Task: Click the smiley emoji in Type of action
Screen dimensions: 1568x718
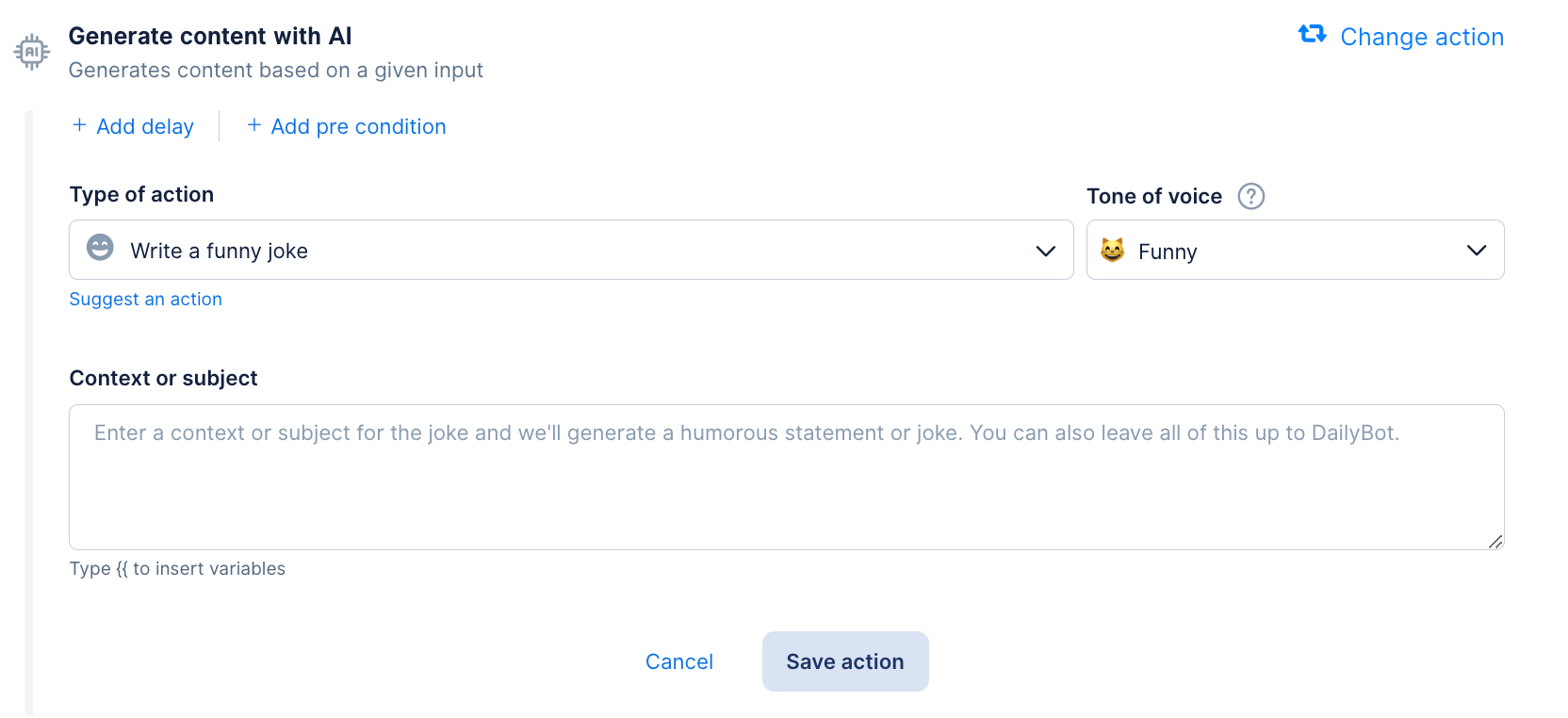Action: click(100, 248)
